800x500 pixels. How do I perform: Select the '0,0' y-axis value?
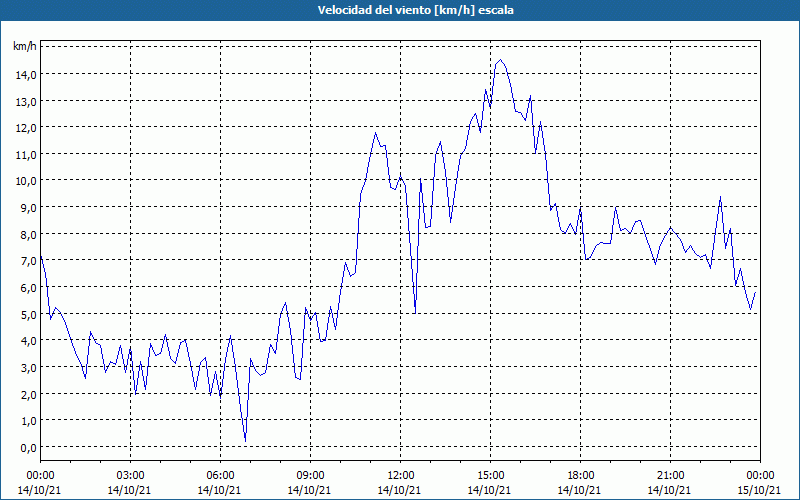point(28,447)
